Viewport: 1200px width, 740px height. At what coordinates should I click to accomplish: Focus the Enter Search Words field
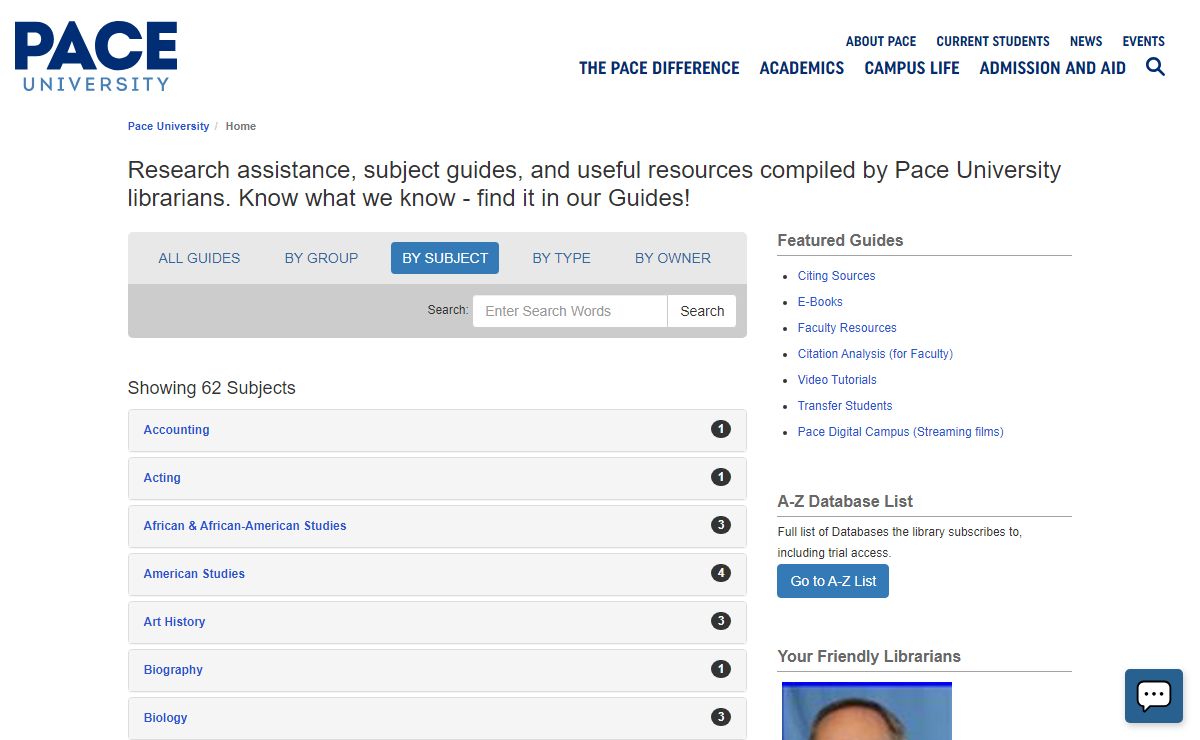pos(570,311)
